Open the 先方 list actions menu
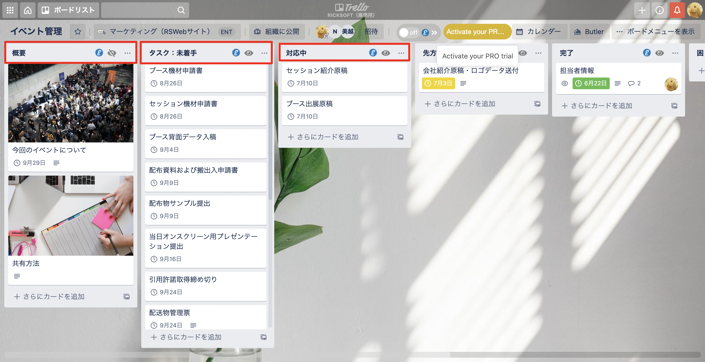Screen dimensions: 705x362 pos(538,53)
